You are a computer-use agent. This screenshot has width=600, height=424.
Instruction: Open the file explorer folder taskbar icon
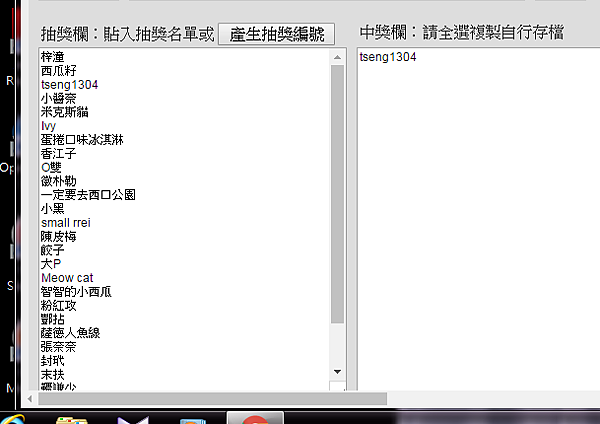[72, 421]
